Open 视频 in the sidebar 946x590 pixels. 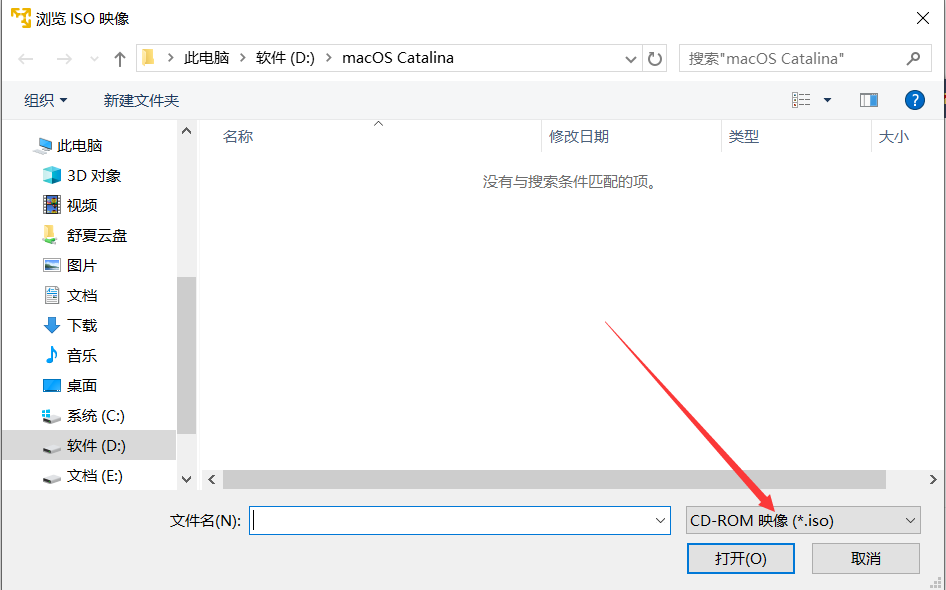click(81, 205)
